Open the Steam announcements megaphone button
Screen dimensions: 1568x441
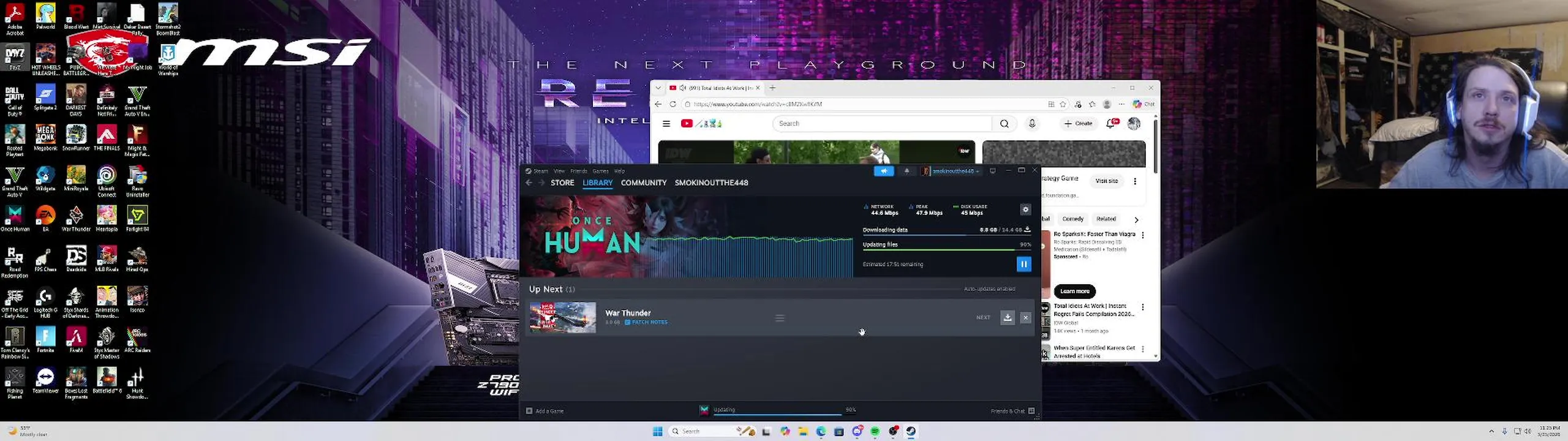(x=884, y=171)
